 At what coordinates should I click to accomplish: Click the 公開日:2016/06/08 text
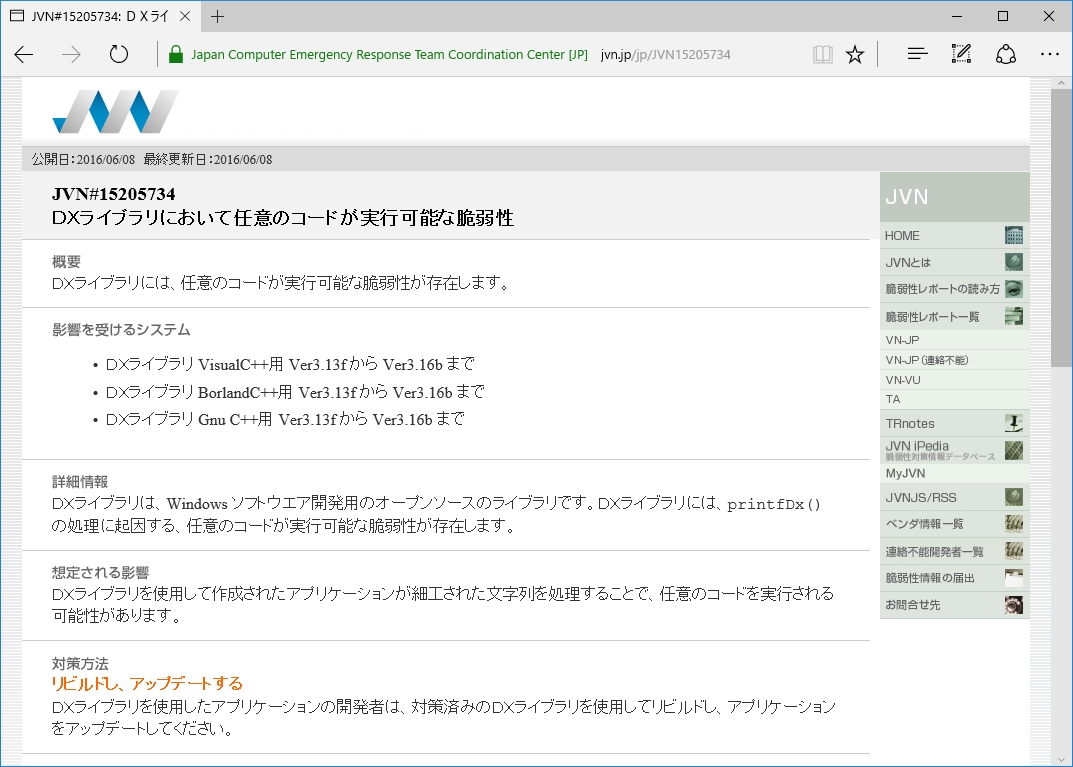(x=83, y=159)
